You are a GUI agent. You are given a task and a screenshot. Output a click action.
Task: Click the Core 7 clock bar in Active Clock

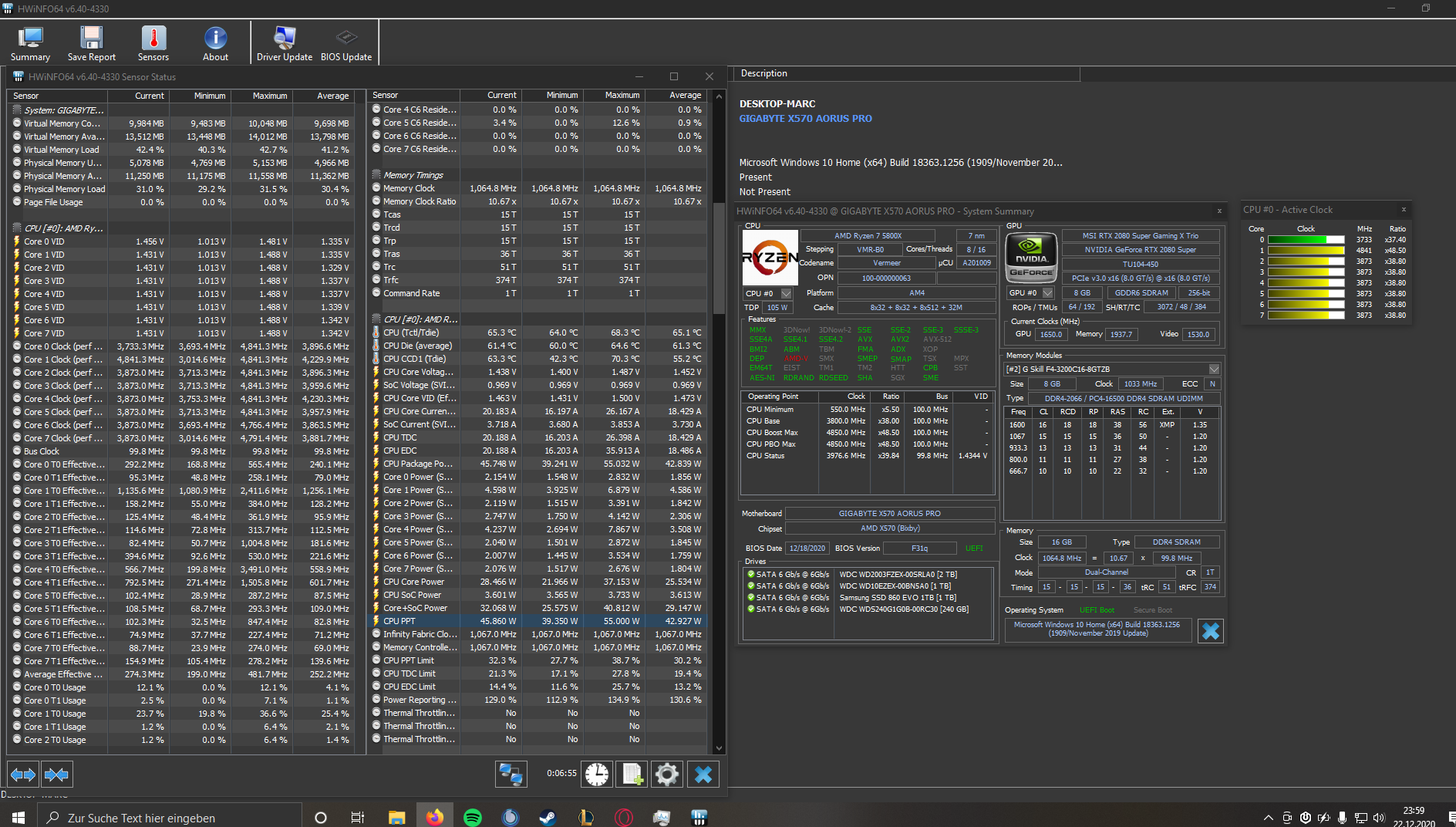coord(1306,316)
